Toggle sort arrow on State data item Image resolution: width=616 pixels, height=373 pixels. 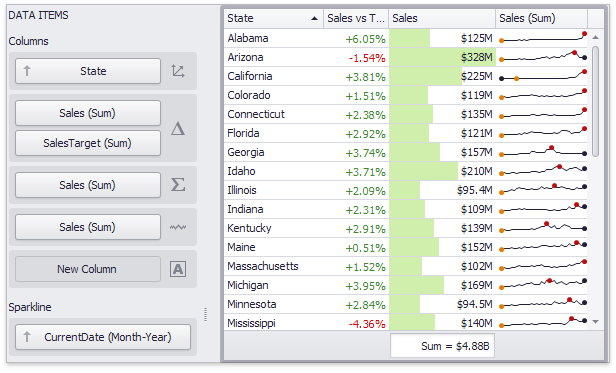(27, 71)
